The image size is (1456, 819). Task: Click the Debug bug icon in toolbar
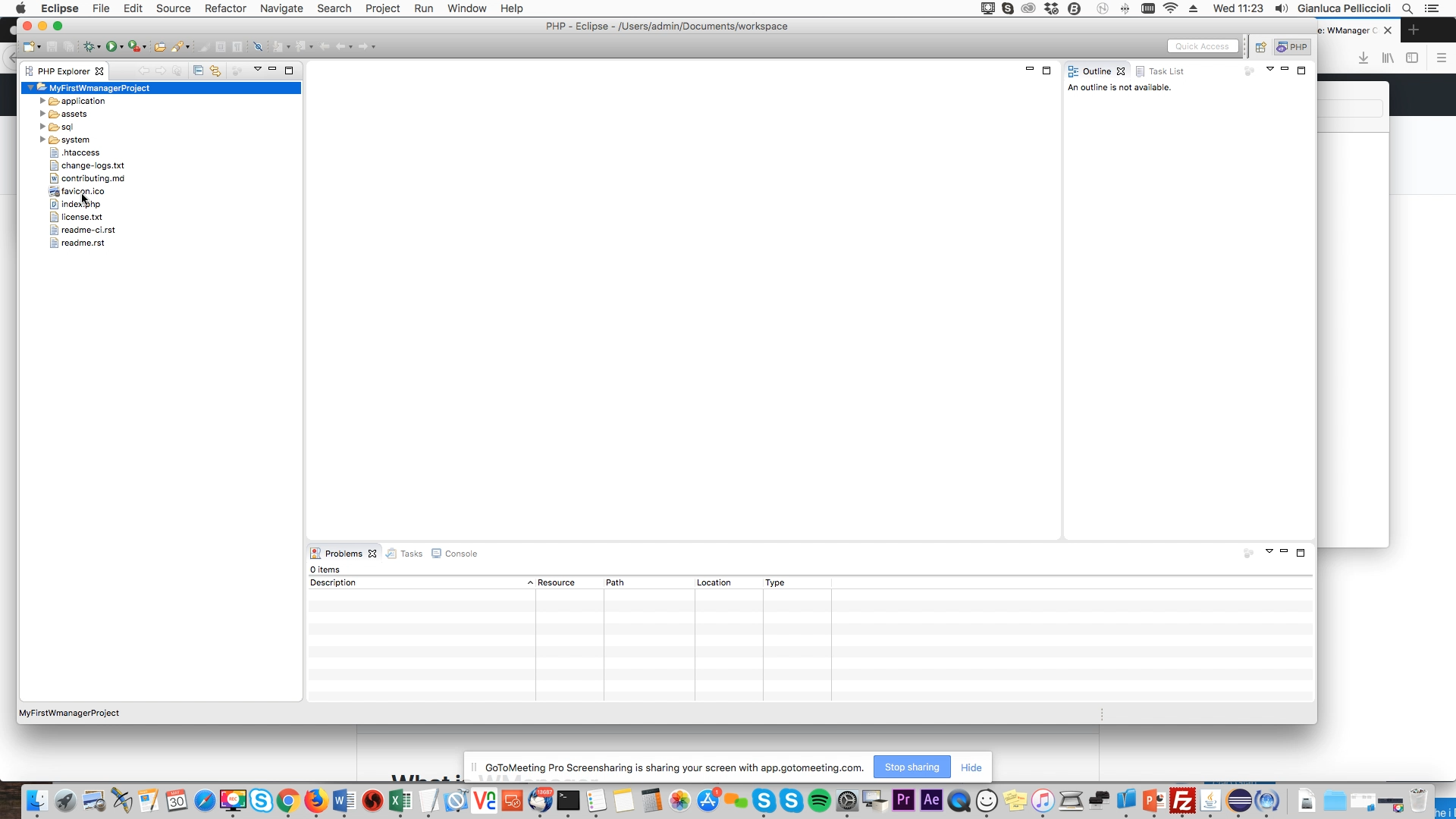(x=89, y=47)
